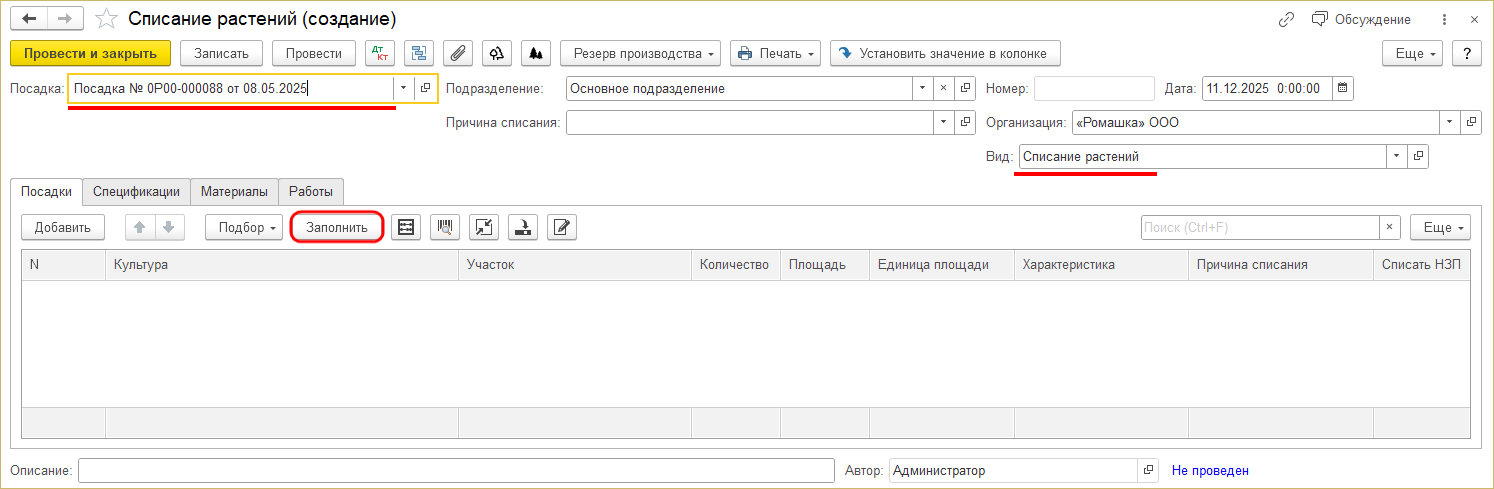The width and height of the screenshot is (1494, 489).
Task: Open the Резерв производства dropdown
Action: point(640,53)
